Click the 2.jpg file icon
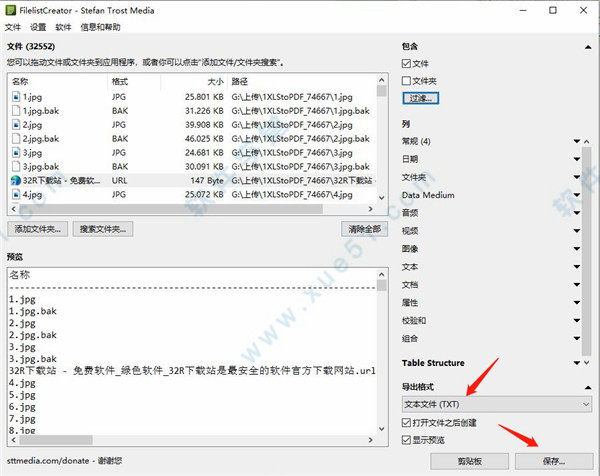 tap(15, 125)
